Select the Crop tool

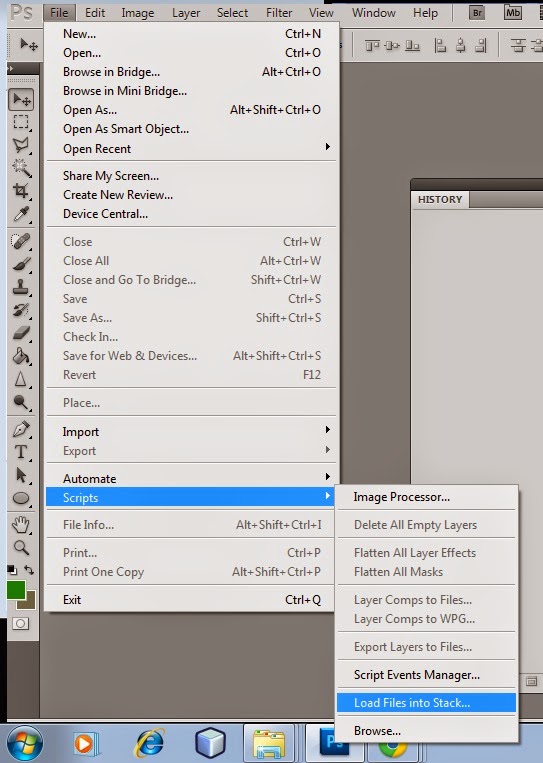(x=21, y=190)
